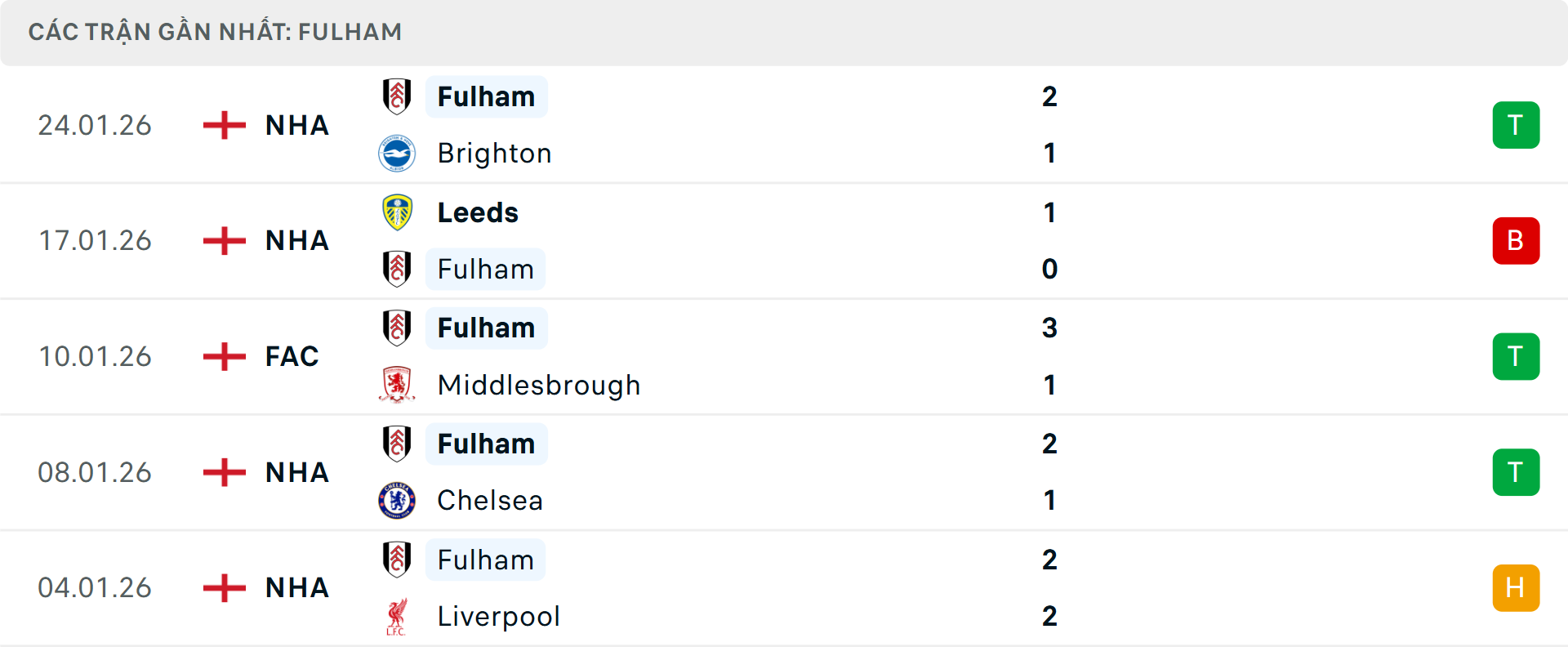The width and height of the screenshot is (1568, 647).
Task: Click the Fulham team name link
Action: pyautogui.click(x=487, y=96)
